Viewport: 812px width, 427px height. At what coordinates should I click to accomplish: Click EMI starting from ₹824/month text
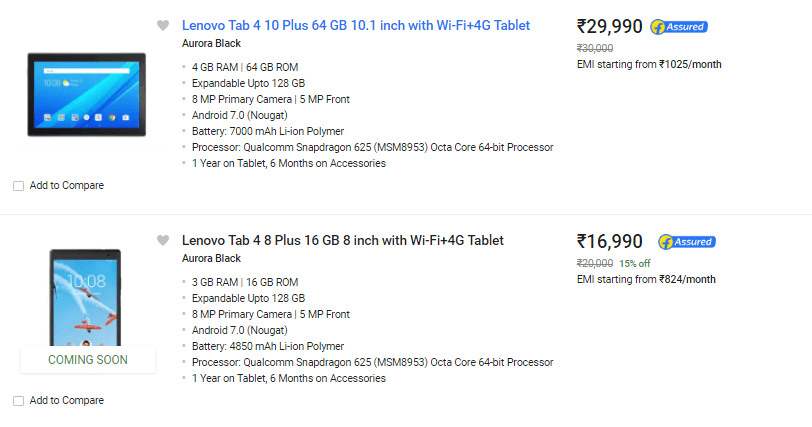pos(646,279)
